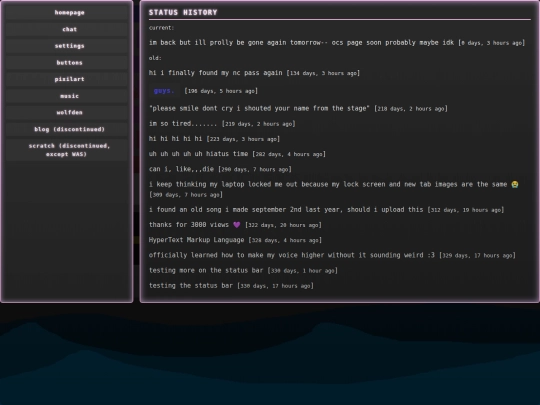Click status 'im so tired.......'
Screen dimensions: 540x405
[x=183, y=123]
